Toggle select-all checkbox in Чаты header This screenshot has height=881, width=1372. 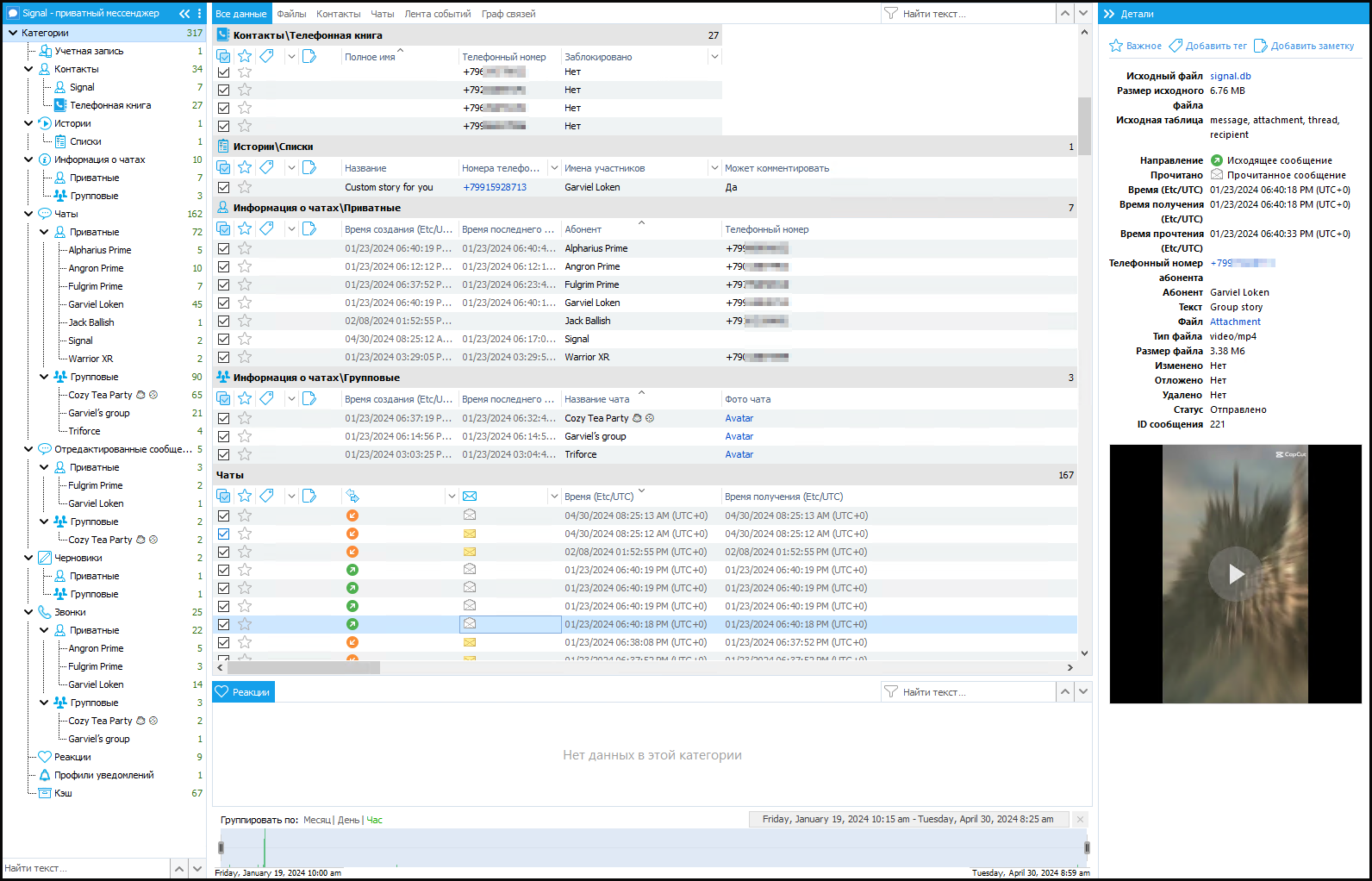click(x=224, y=496)
